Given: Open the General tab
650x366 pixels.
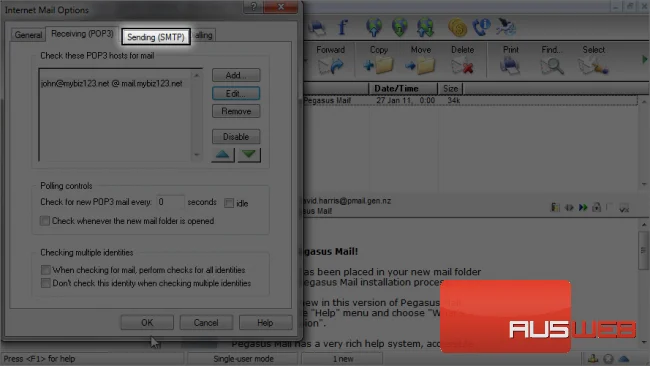Looking at the screenshot, I should tap(28, 35).
